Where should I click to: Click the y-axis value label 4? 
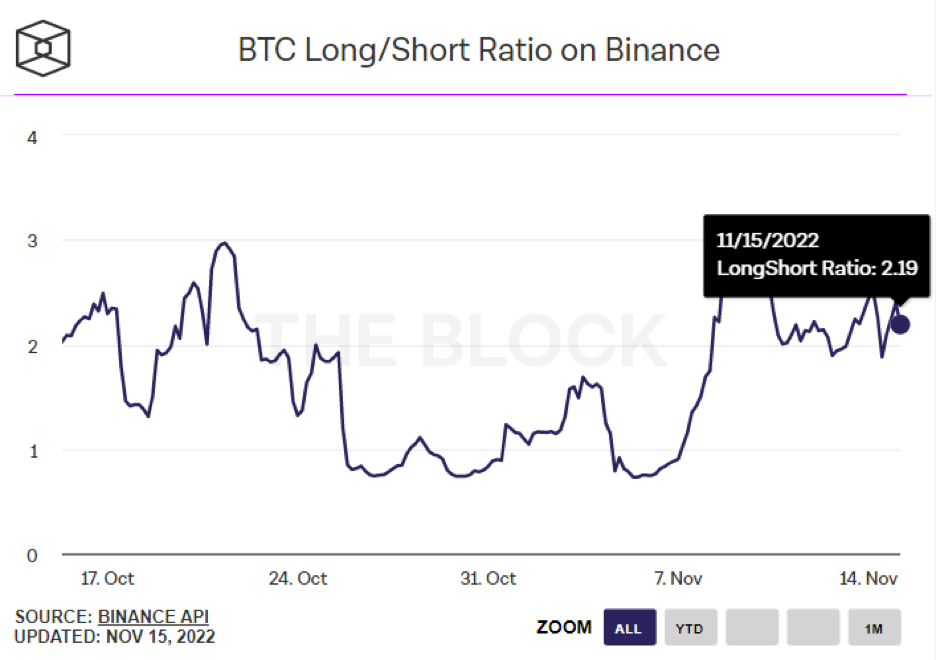(32, 136)
